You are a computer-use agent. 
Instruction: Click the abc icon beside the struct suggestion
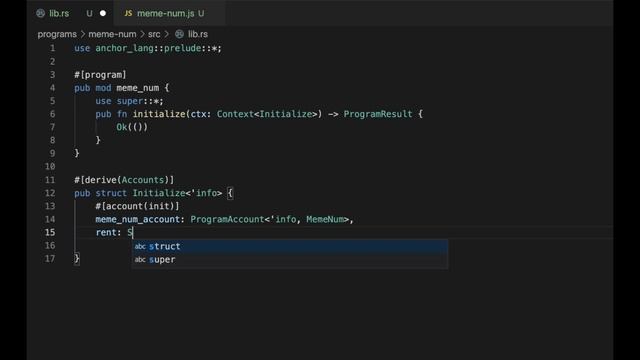tap(140, 246)
